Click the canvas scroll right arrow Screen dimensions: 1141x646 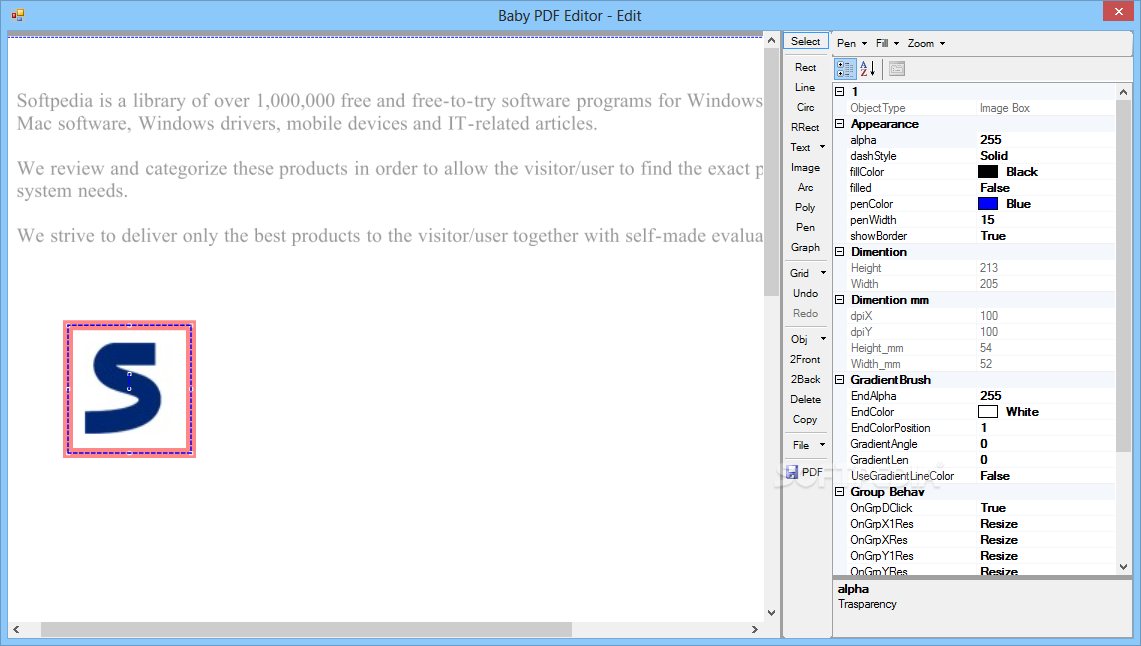tap(755, 629)
